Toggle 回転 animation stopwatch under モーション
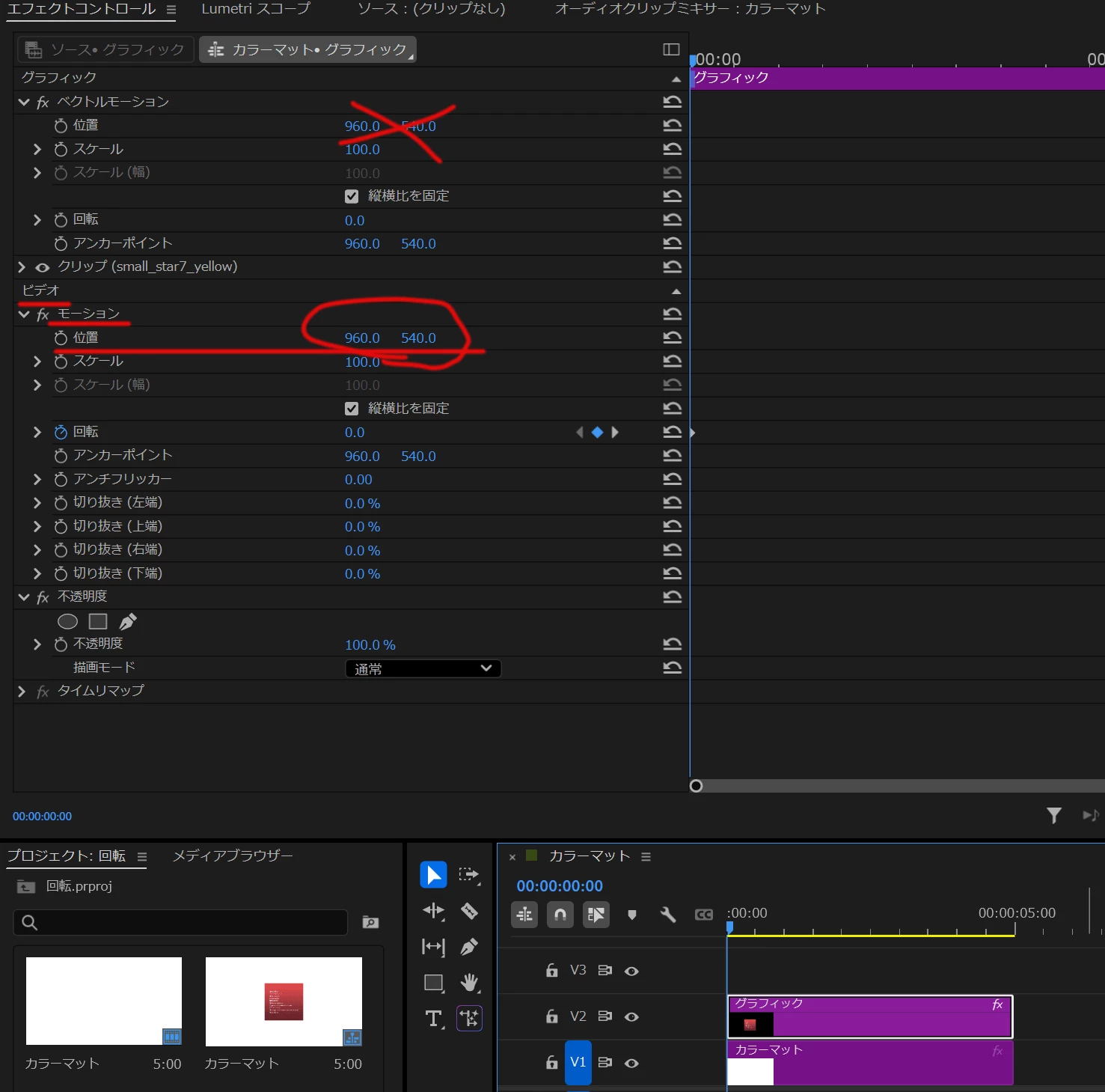 click(x=61, y=432)
